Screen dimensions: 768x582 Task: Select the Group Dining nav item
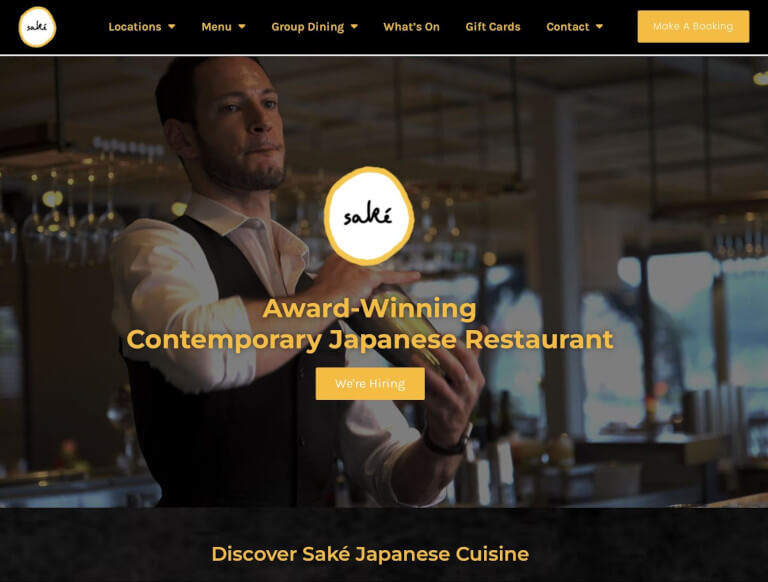click(x=308, y=27)
